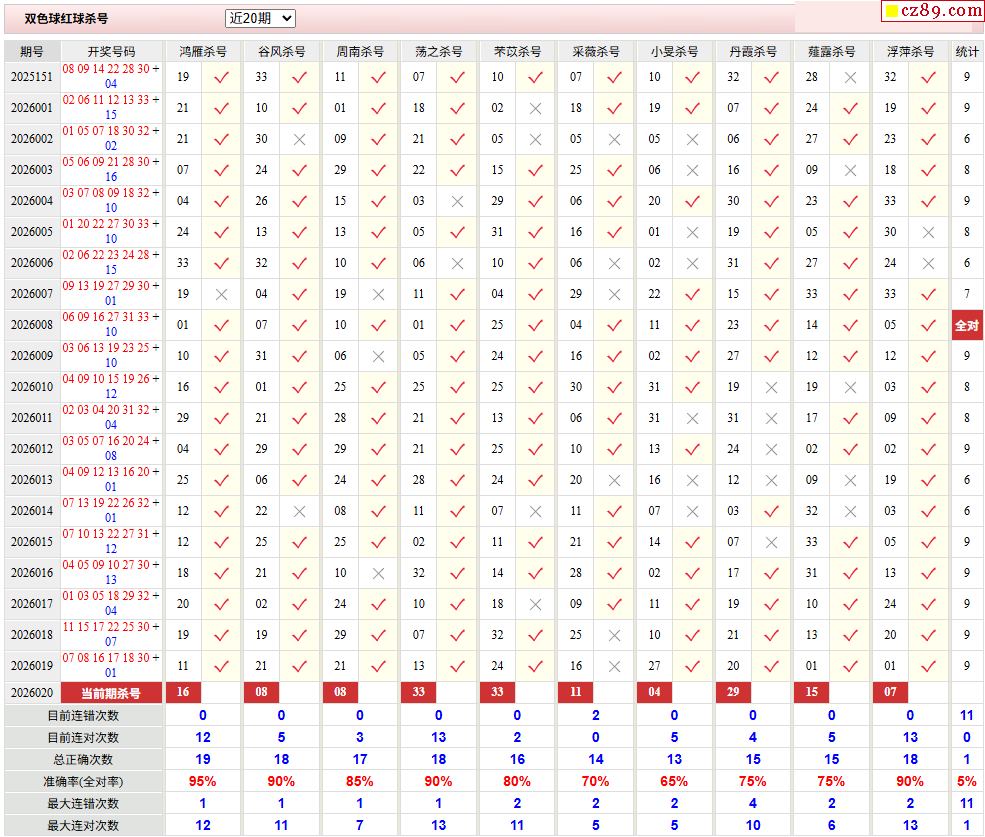
Task: Click the cz89.com site link
Action: click(940, 11)
